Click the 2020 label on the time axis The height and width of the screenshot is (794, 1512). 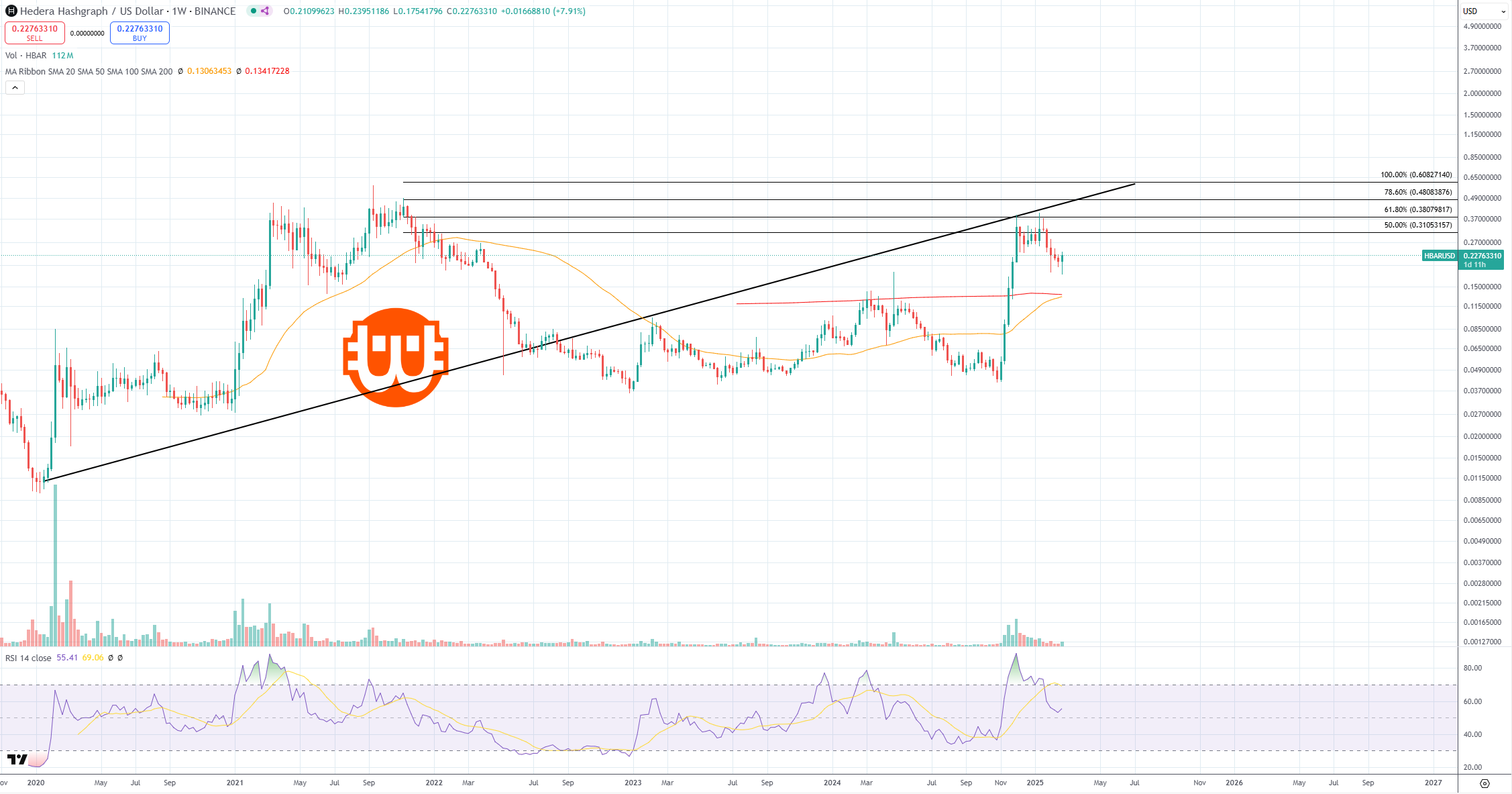click(x=36, y=783)
